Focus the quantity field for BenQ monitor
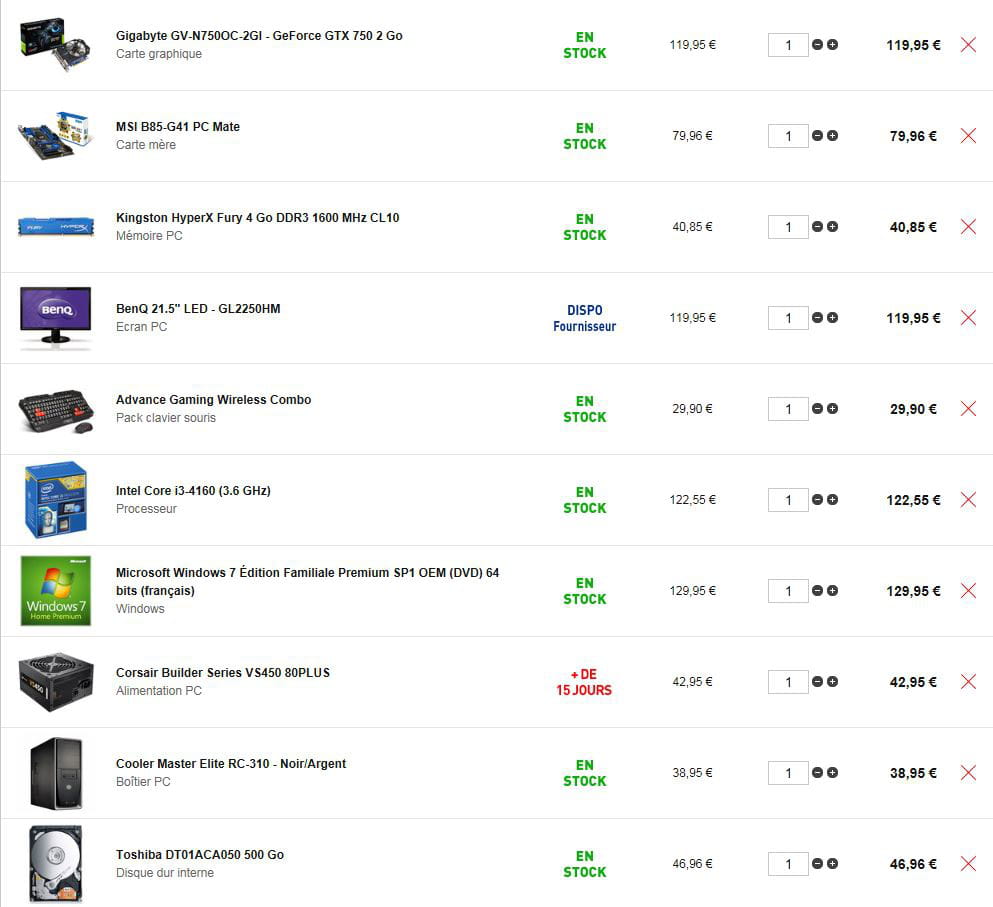Image resolution: width=993 pixels, height=907 pixels. 788,318
